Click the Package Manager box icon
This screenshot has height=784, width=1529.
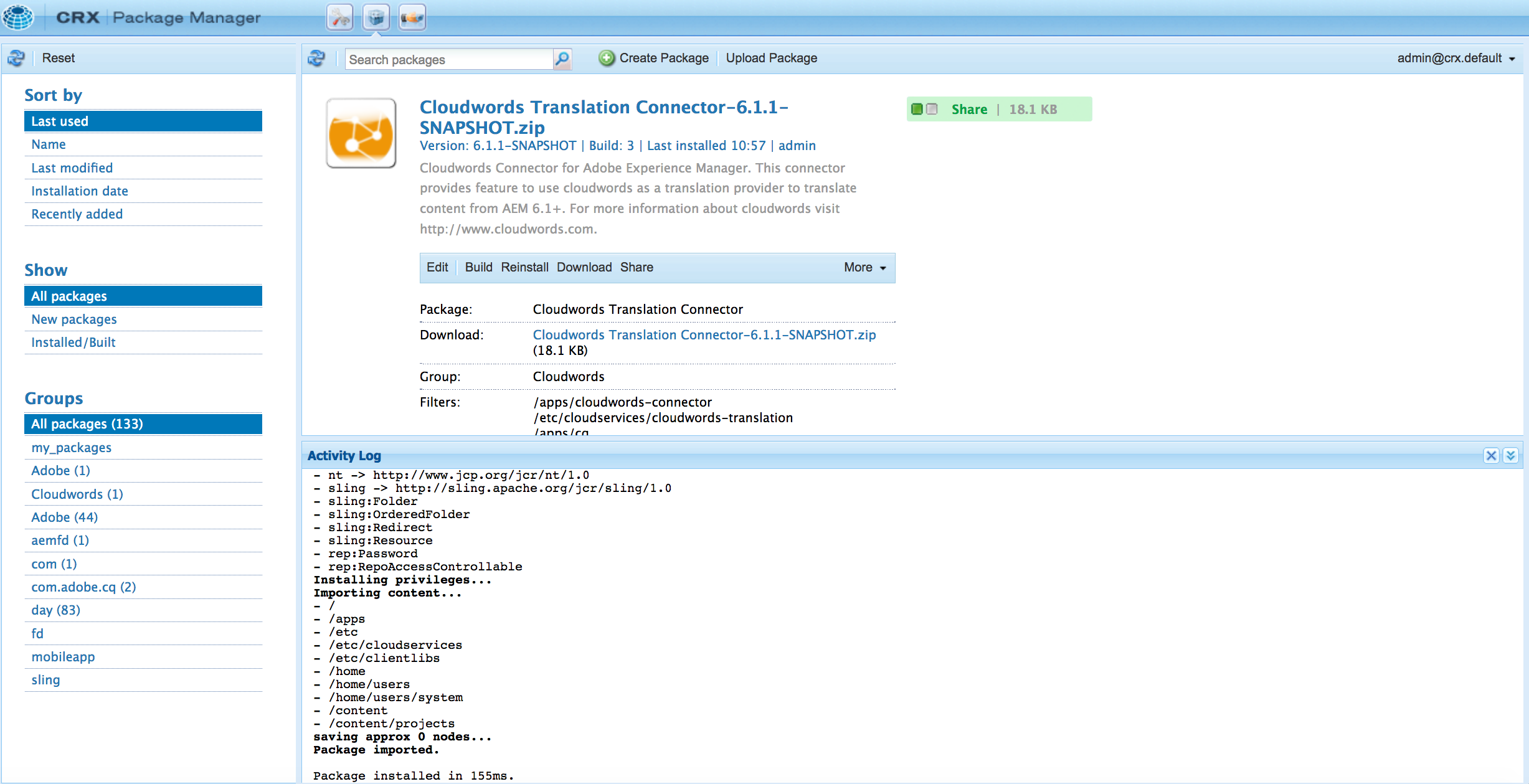pos(376,17)
